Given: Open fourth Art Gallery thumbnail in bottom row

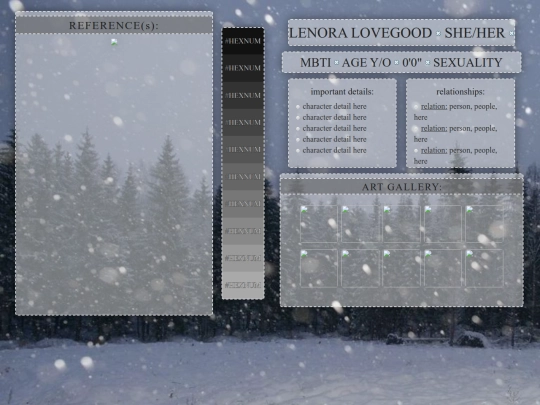Looking at the screenshot, I should click(443, 268).
